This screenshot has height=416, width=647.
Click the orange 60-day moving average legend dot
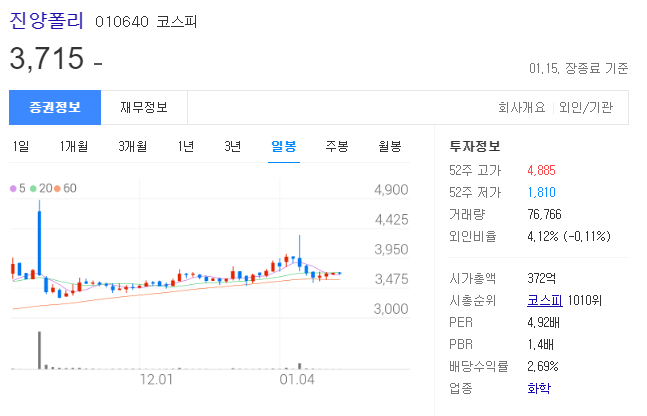coord(57,189)
